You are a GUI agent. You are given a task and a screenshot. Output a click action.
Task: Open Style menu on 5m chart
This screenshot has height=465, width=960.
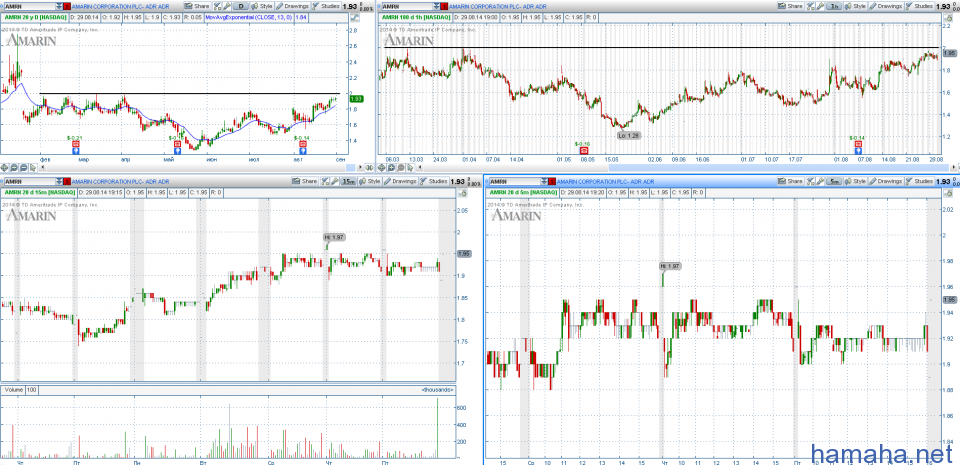click(855, 181)
